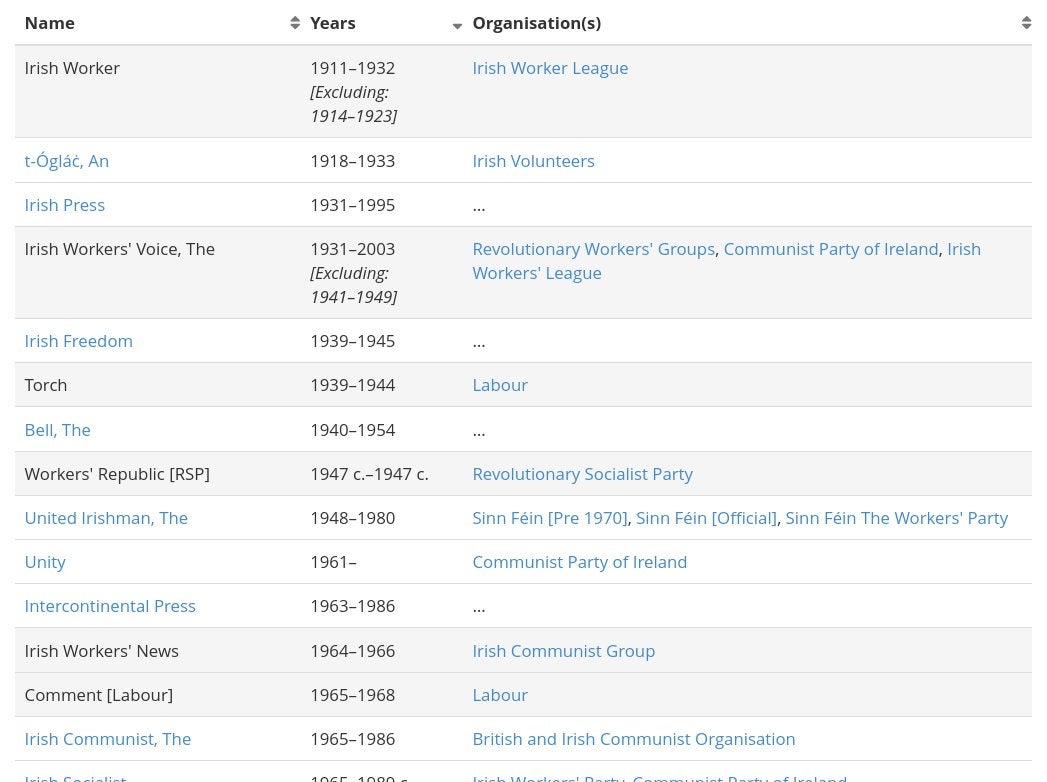
Task: Open the Revolutionary Workers' Groups link
Action: coord(594,249)
